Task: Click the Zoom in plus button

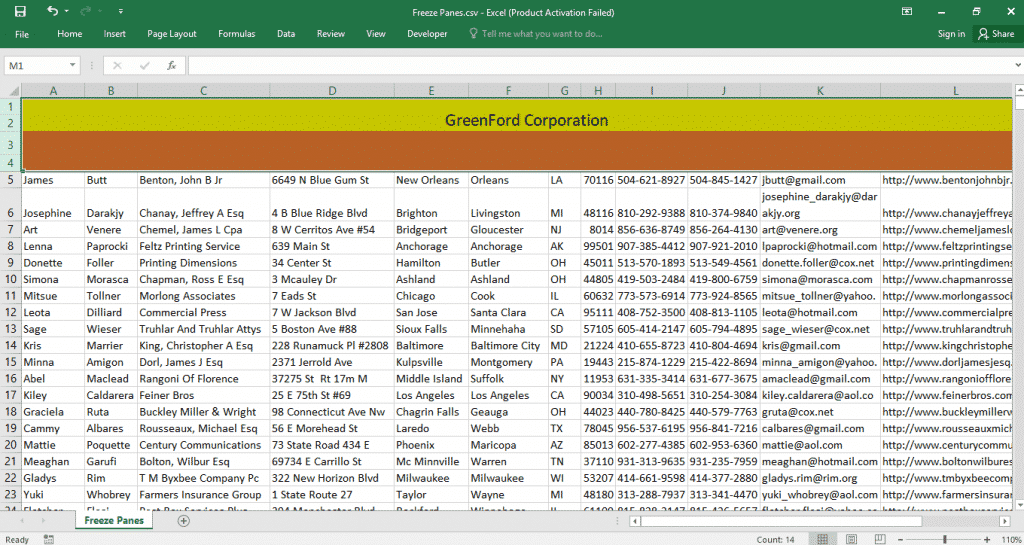Action: [x=987, y=539]
